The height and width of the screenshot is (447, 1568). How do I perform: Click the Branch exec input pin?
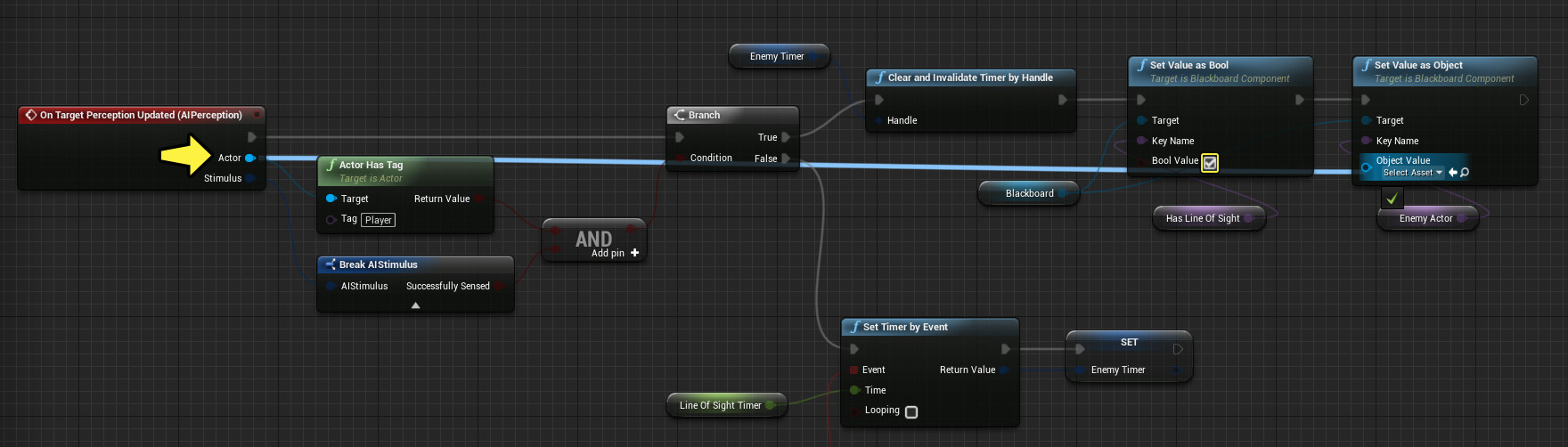(x=680, y=137)
